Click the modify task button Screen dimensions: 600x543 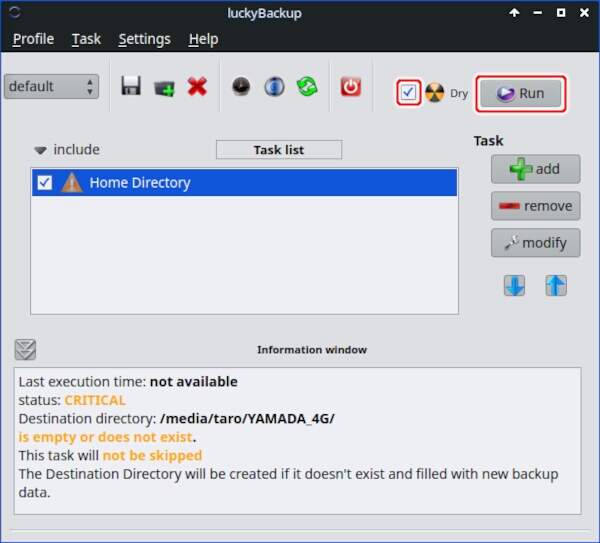[534, 242]
